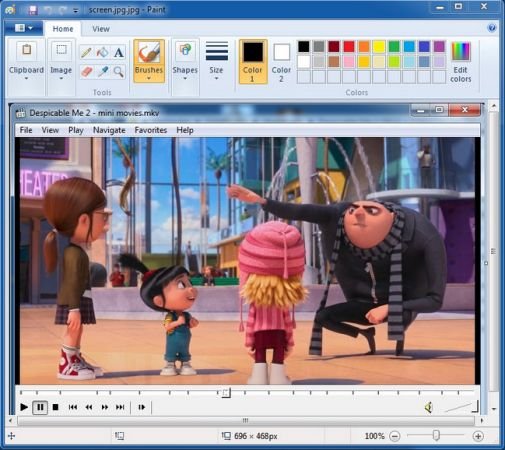Click the zoom in plus button
The height and width of the screenshot is (450, 505).
pos(478,436)
